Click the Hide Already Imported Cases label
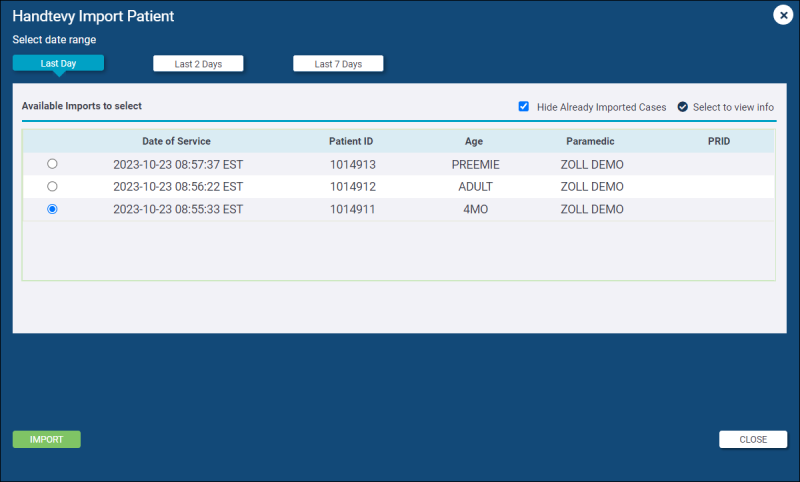Screen dimensions: 800x482 (x=602, y=107)
